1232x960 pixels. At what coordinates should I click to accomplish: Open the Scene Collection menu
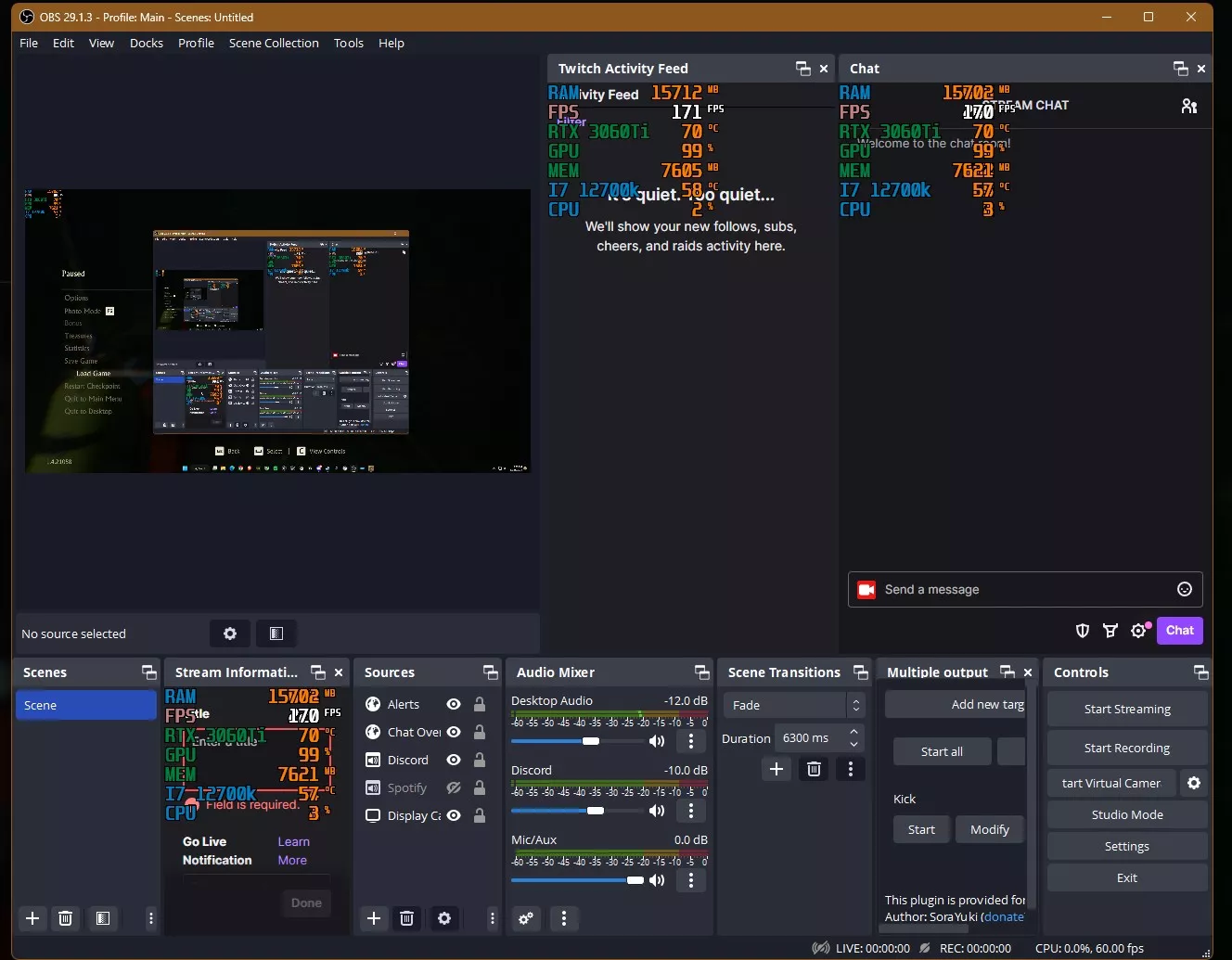[273, 43]
